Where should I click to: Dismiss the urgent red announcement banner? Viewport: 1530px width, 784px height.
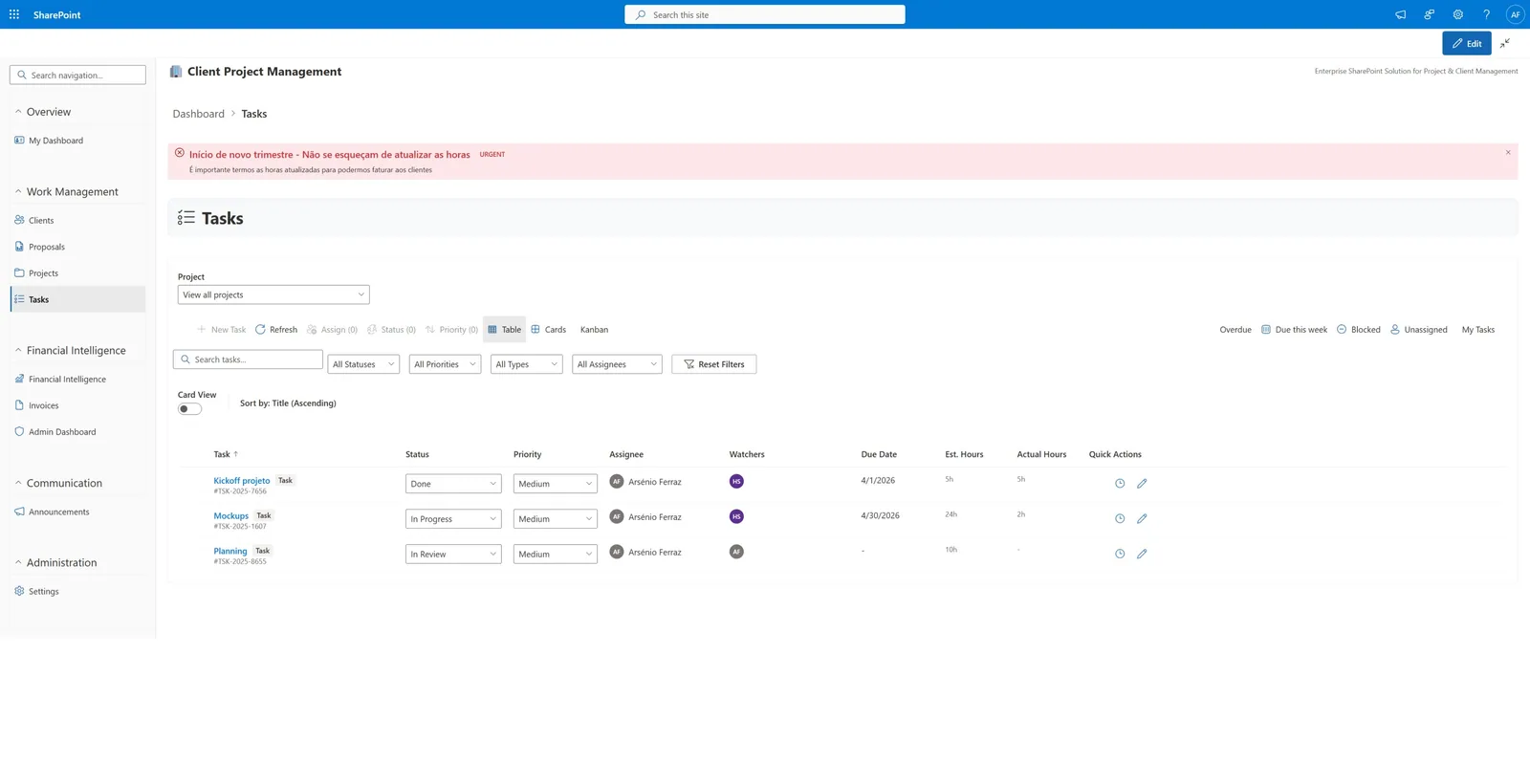coord(1508,152)
